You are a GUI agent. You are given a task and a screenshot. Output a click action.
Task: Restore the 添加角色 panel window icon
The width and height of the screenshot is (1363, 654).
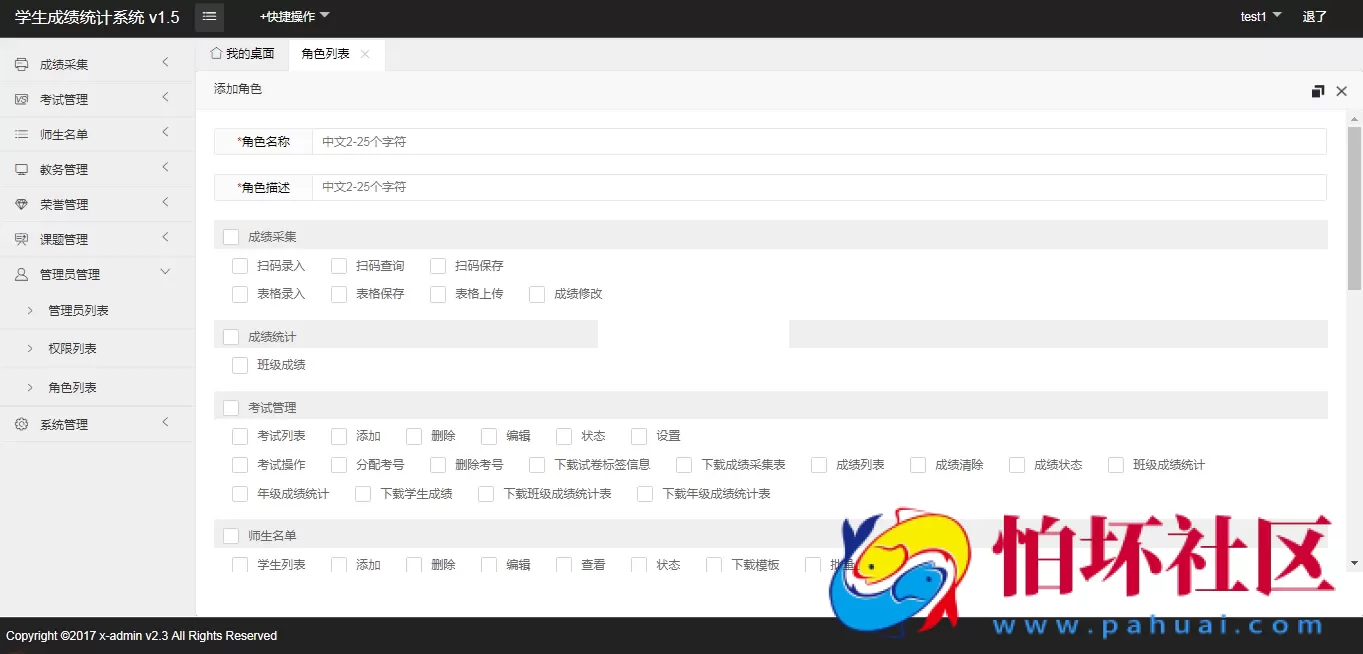(x=1318, y=90)
